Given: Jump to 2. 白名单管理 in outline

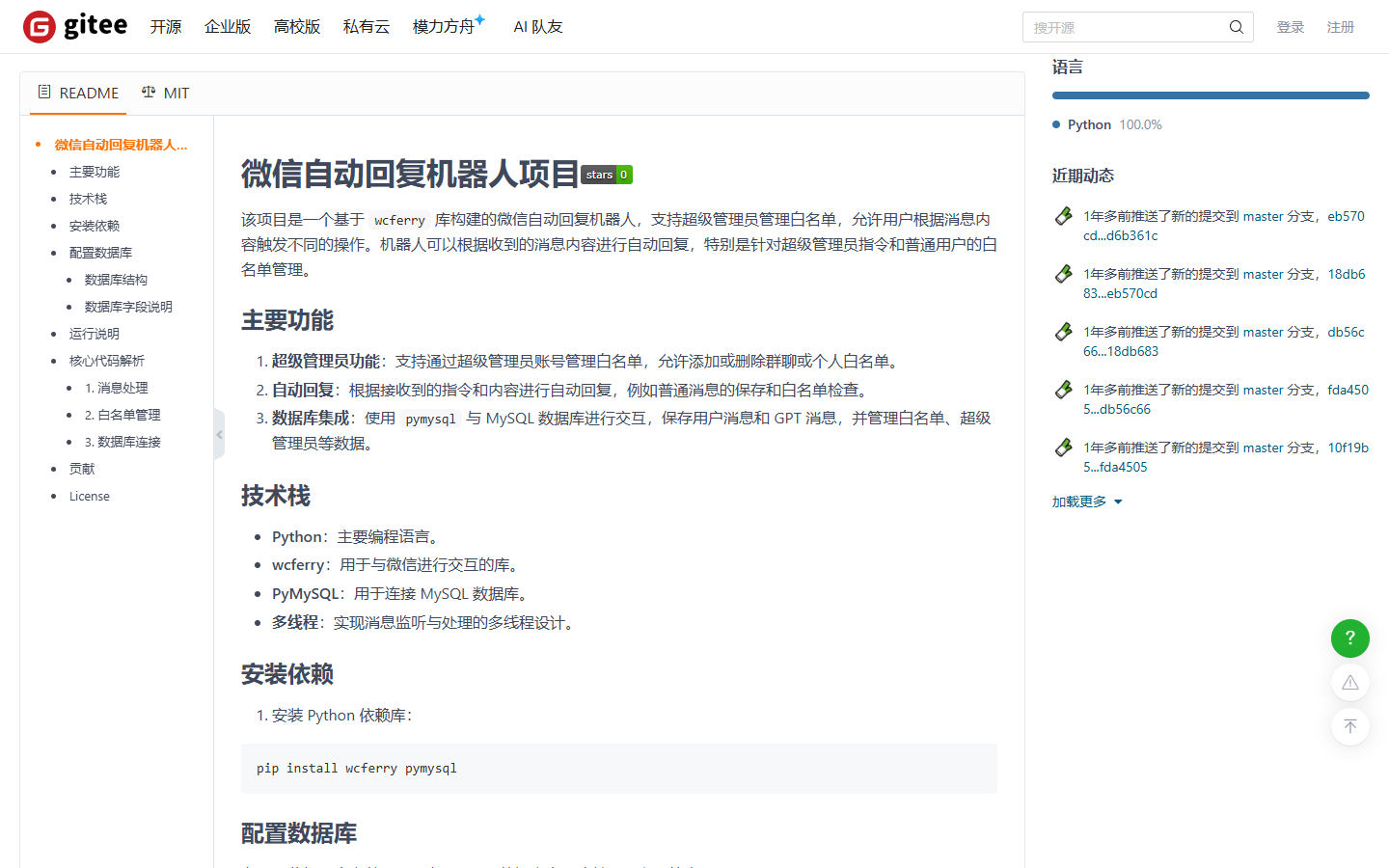Looking at the screenshot, I should (123, 415).
